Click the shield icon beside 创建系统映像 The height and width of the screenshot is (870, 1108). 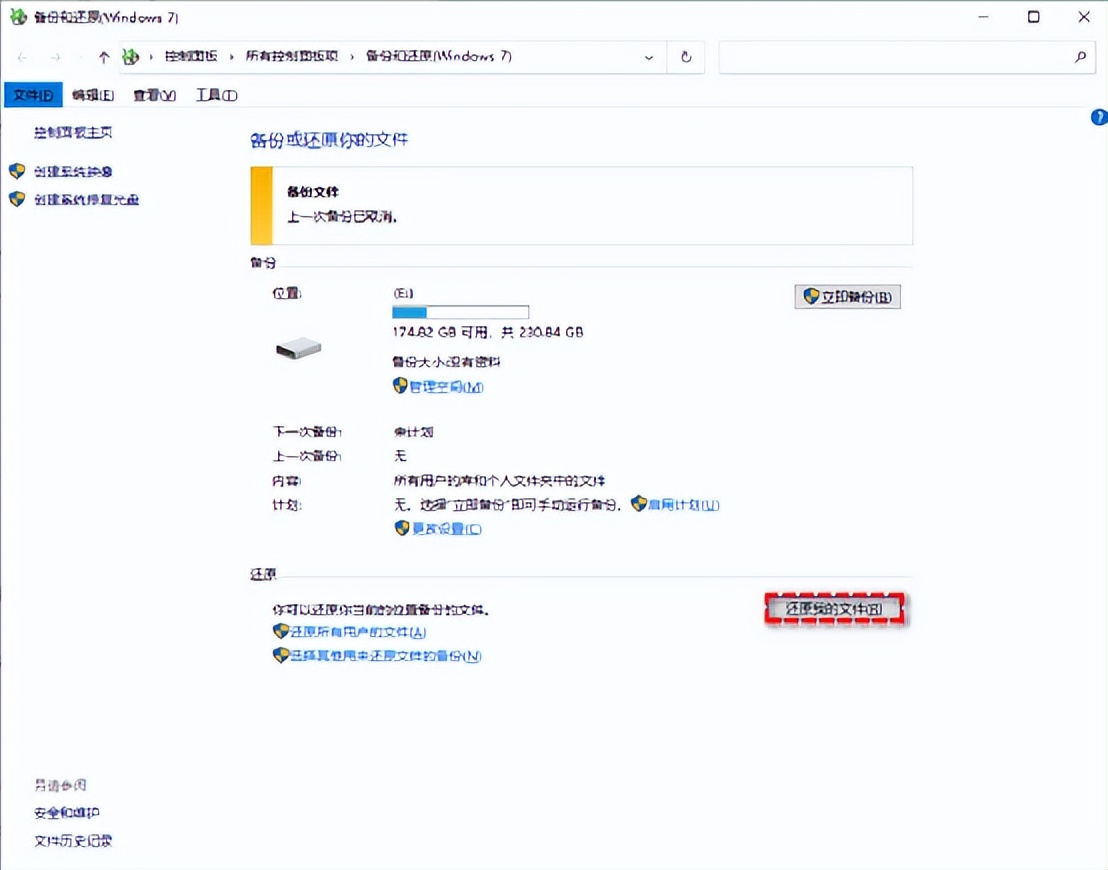(x=16, y=171)
